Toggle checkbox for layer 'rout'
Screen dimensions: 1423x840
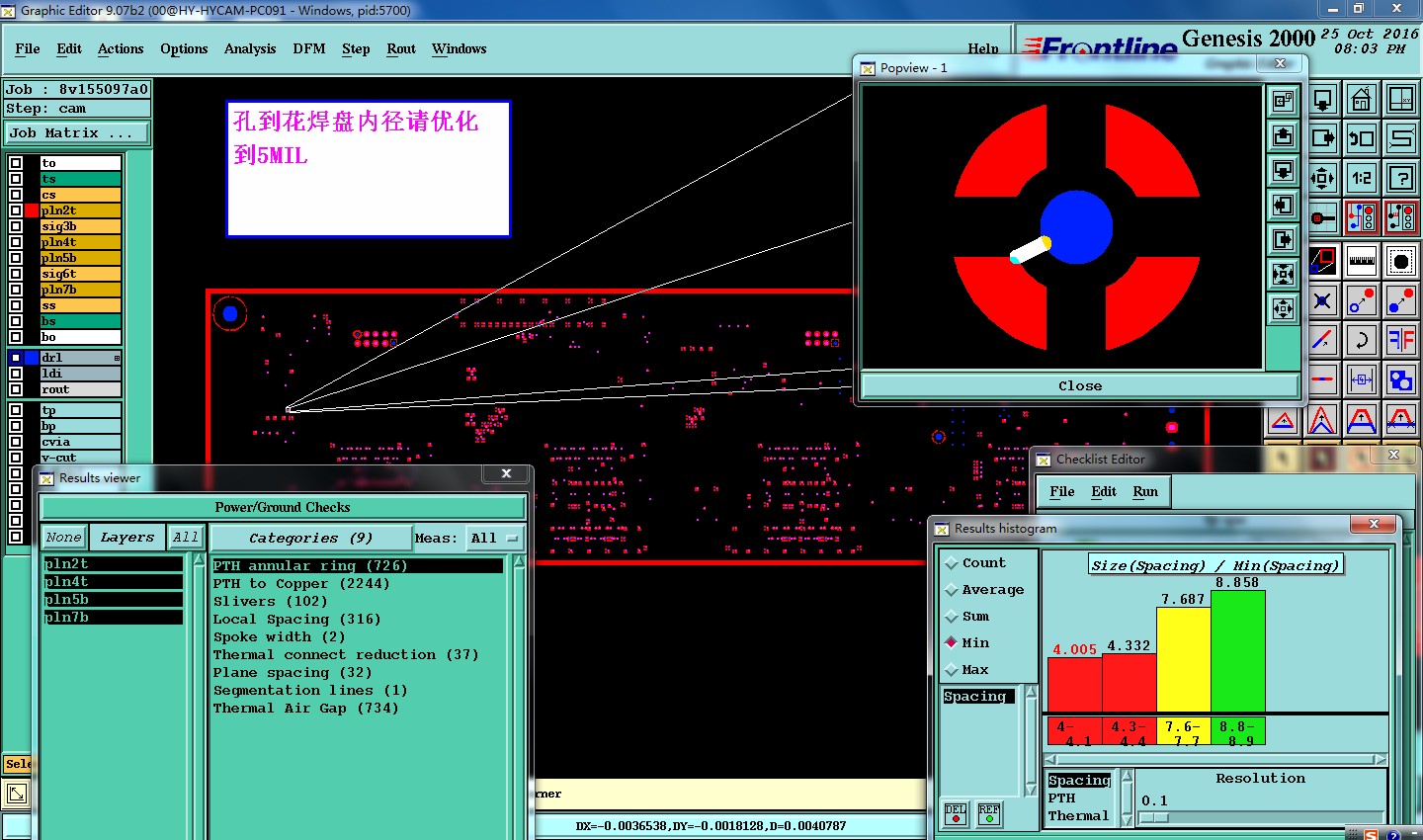click(x=16, y=389)
